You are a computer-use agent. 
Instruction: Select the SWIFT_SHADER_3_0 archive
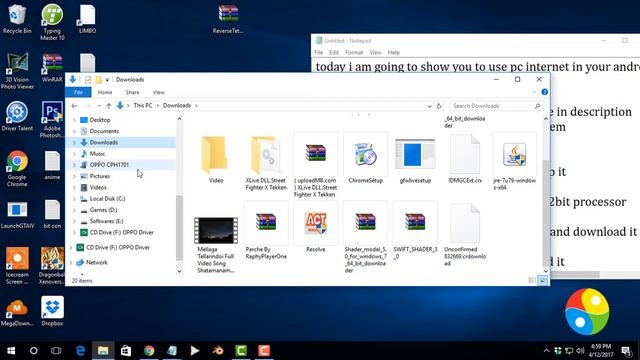click(x=415, y=231)
